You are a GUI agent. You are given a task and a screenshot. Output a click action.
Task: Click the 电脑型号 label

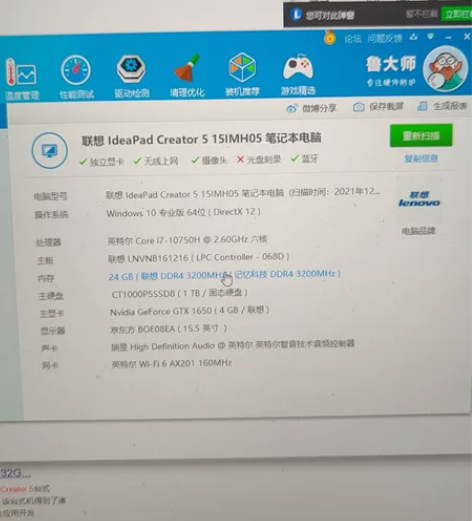[51, 196]
